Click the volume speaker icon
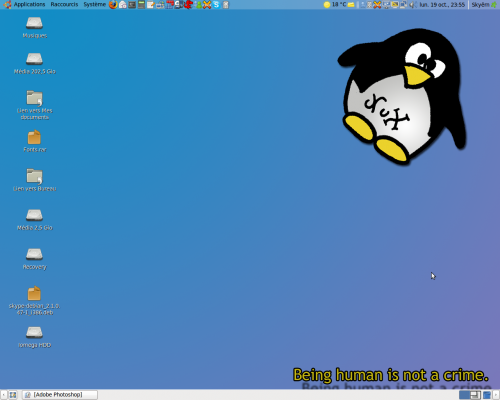Screen dimensions: 500x400 (413, 5)
